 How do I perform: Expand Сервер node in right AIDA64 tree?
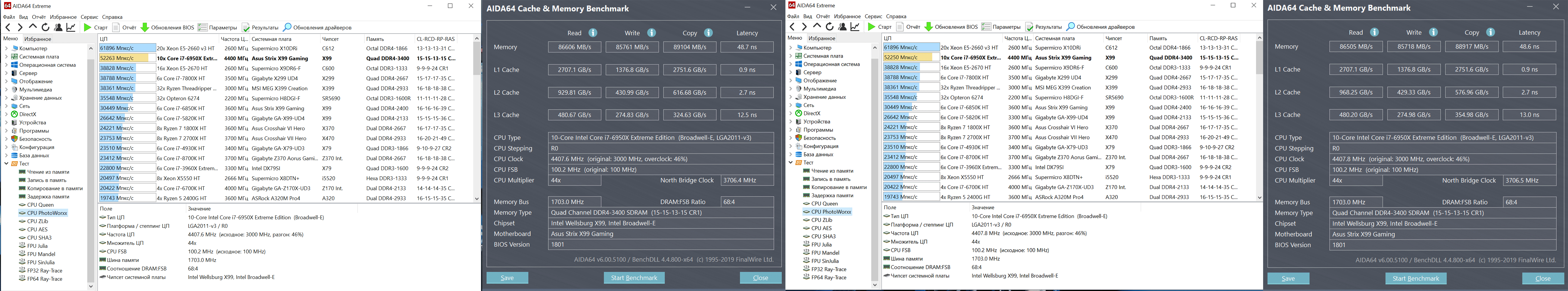coord(790,72)
